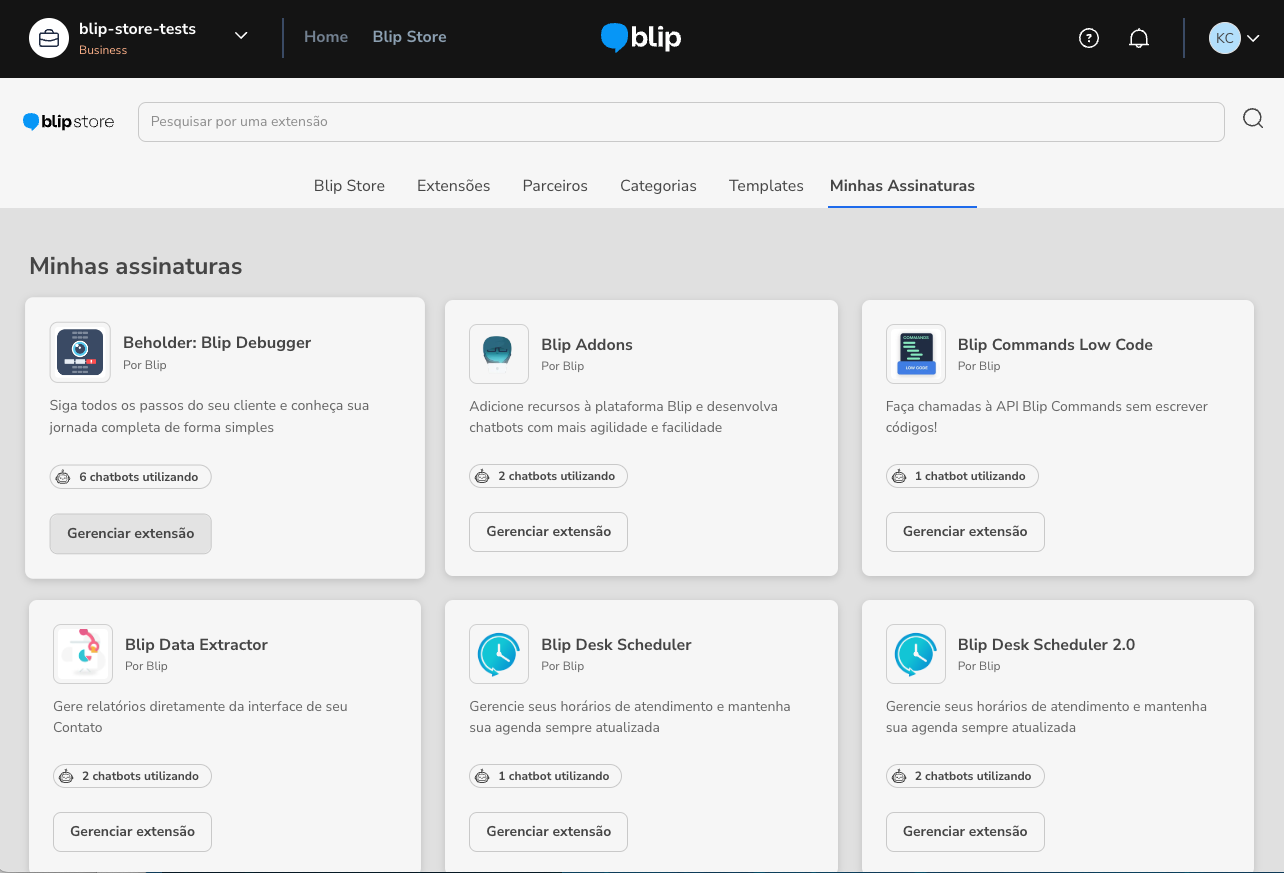The width and height of the screenshot is (1284, 873).
Task: Click the 'Gere relatórios diretamente' description
Action: click(200, 717)
